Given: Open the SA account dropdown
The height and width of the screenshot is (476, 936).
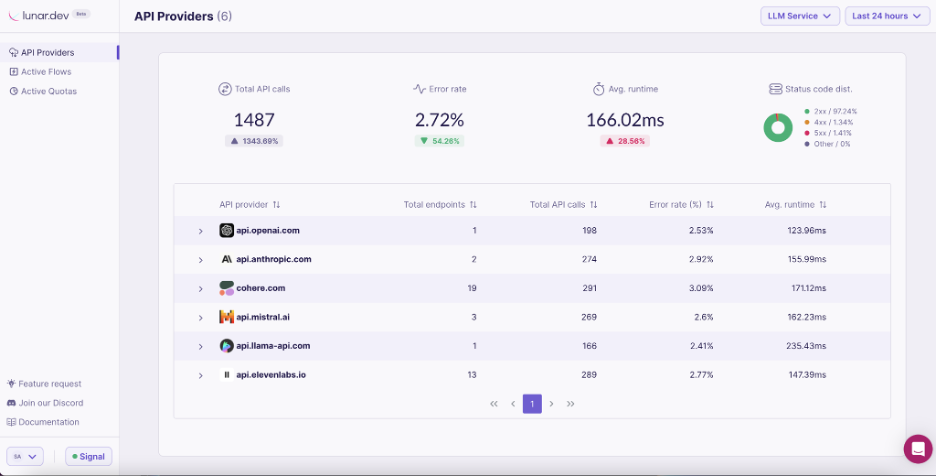Looking at the screenshot, I should [x=25, y=456].
